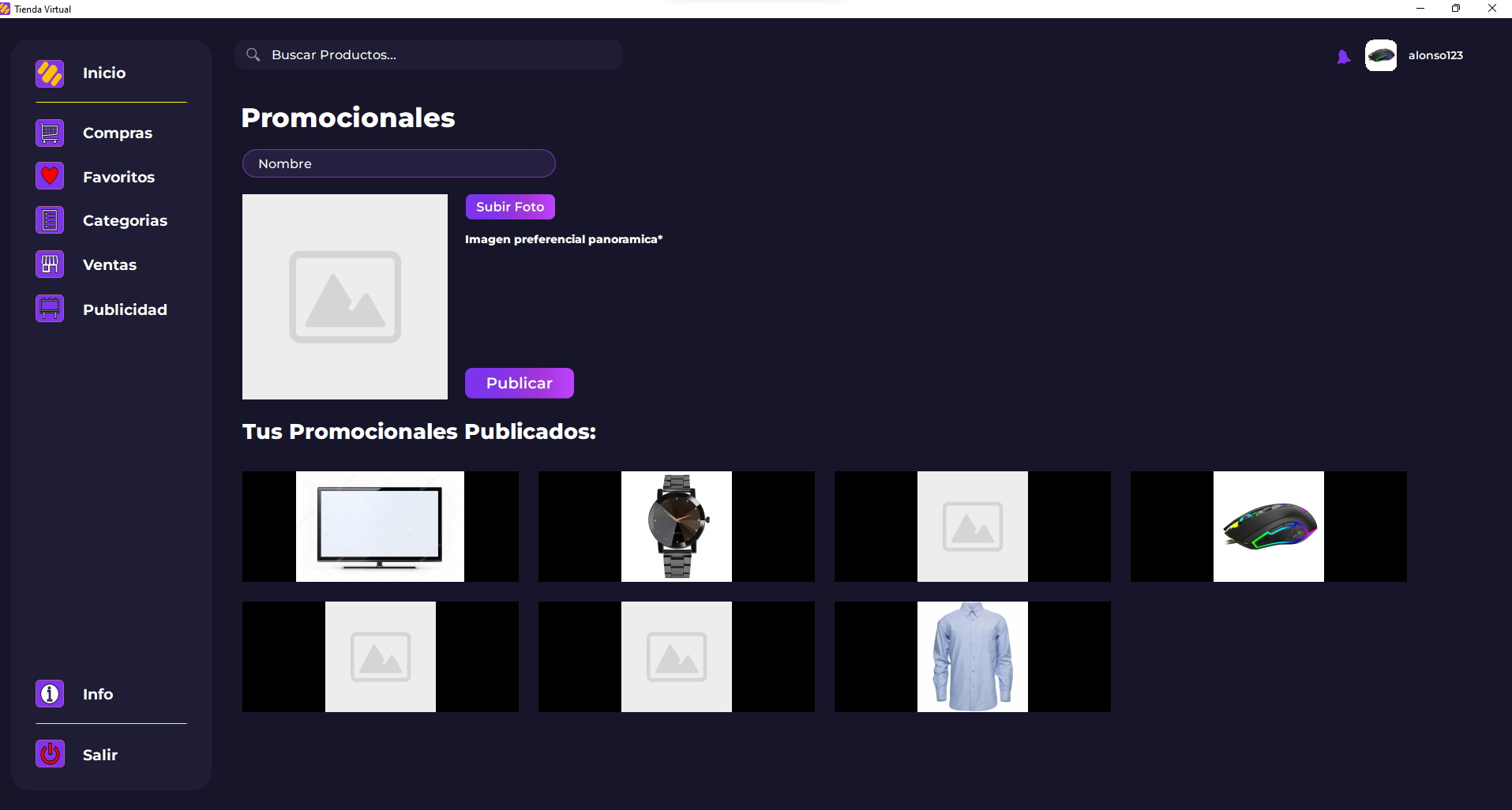Click the Categorias list icon
Image resolution: width=1512 pixels, height=810 pixels.
point(49,220)
